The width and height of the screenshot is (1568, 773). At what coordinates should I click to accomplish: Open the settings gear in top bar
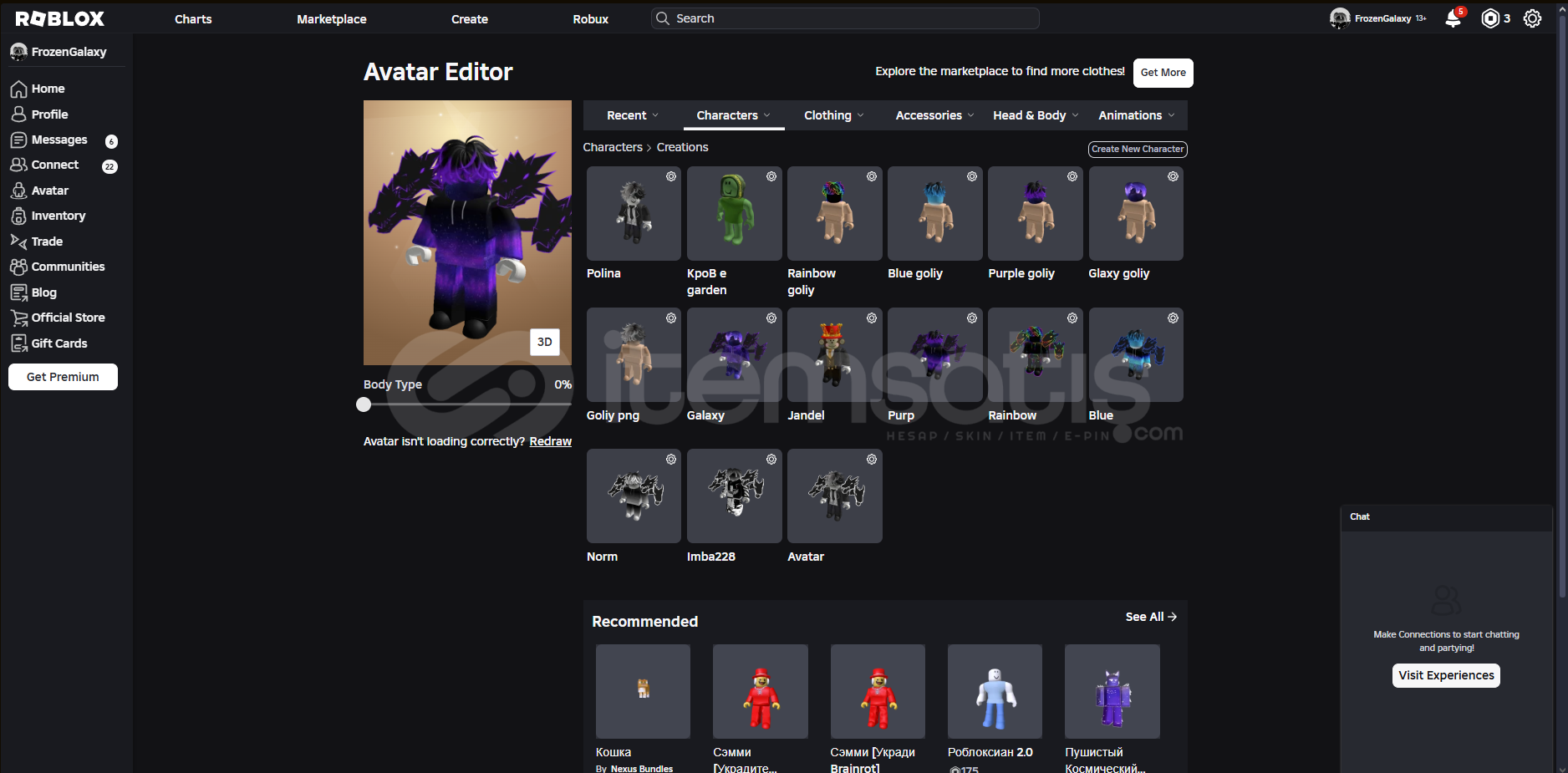point(1532,18)
